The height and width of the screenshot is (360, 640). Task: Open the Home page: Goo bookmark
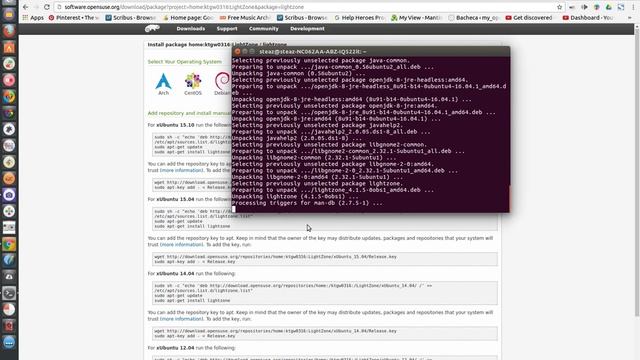(188, 18)
